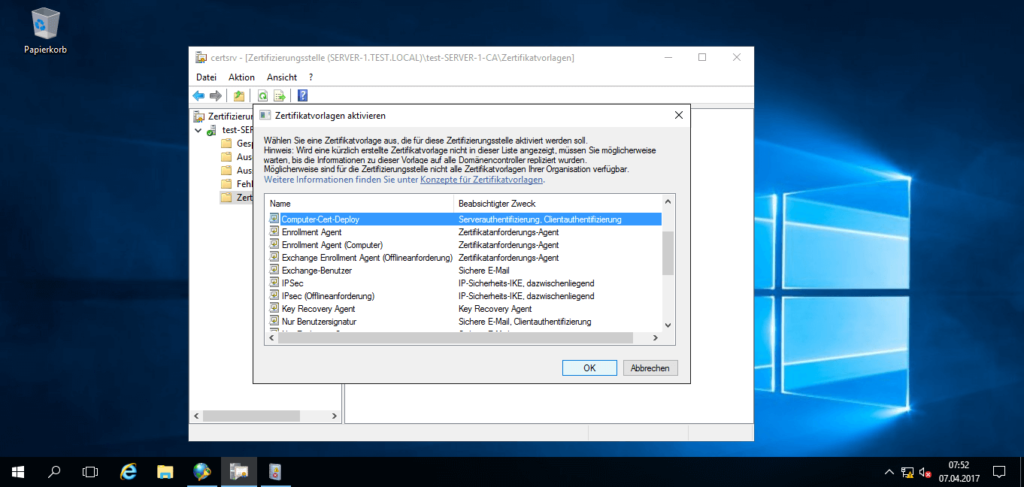Select Exchange Enrollment Agent (Offlineanforderung) template name

point(367,258)
